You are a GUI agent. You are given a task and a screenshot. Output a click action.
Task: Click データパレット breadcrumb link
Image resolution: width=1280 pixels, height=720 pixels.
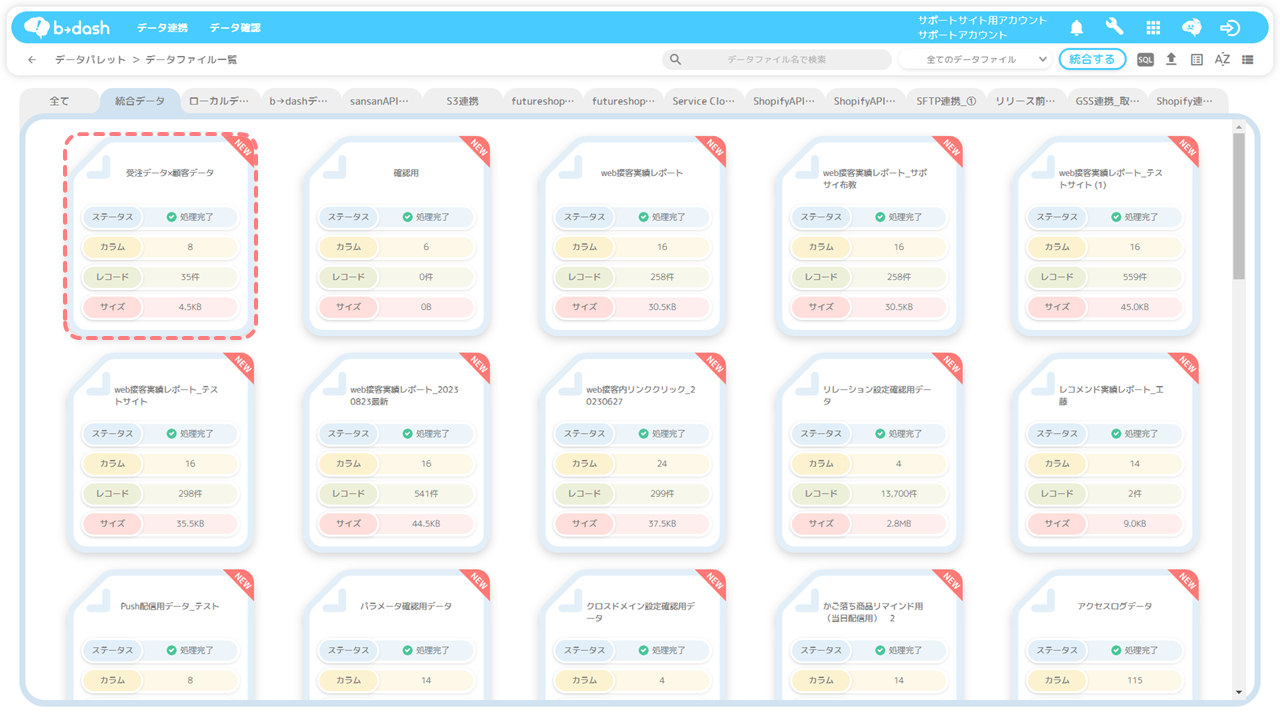pos(90,60)
